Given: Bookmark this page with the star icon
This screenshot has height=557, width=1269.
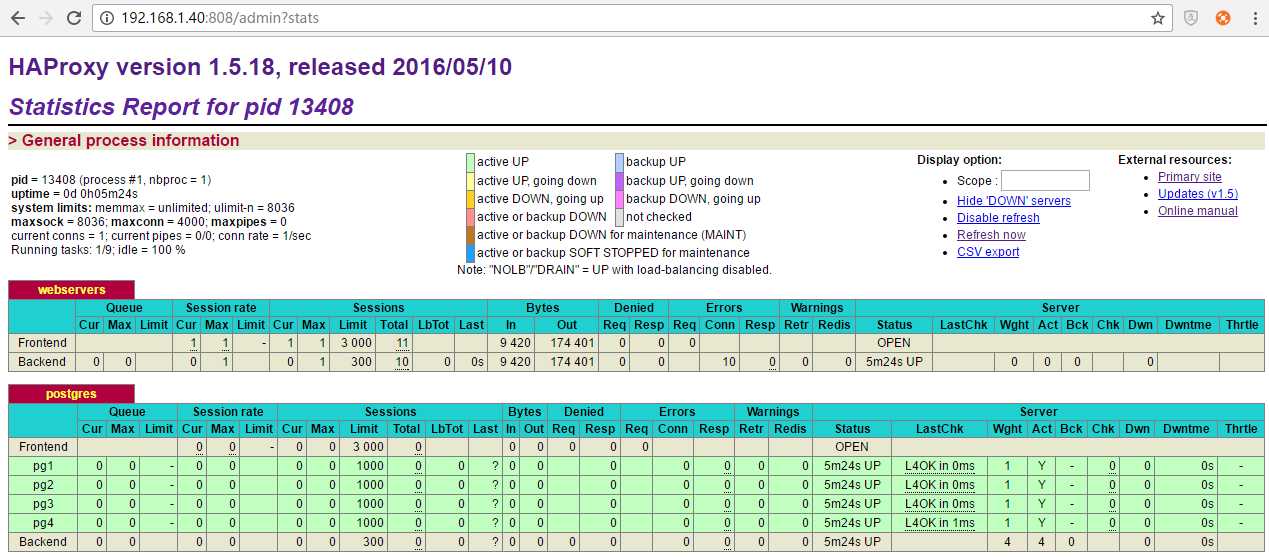Looking at the screenshot, I should (x=1157, y=18).
